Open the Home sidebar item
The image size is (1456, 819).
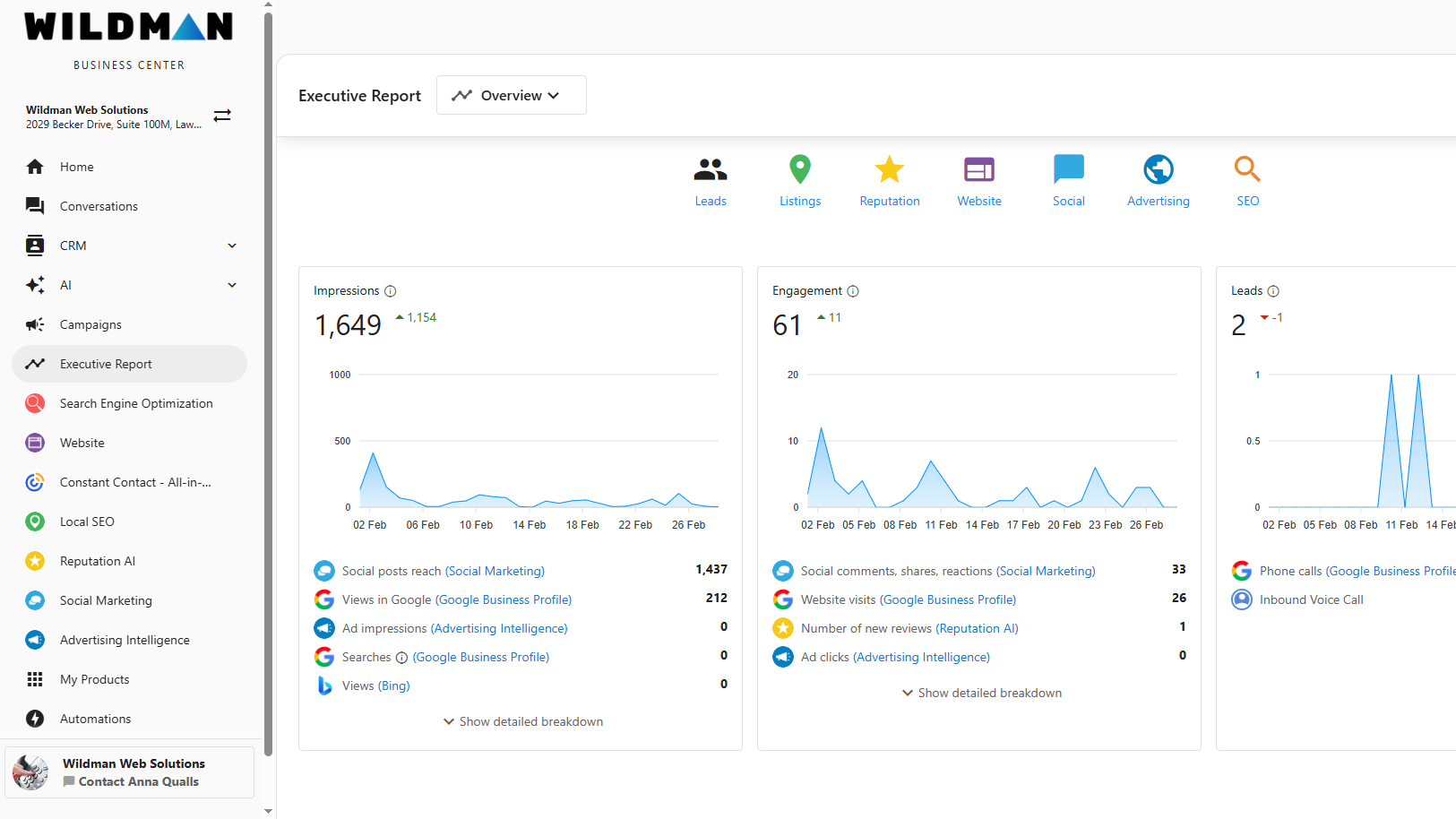pyautogui.click(x=129, y=167)
